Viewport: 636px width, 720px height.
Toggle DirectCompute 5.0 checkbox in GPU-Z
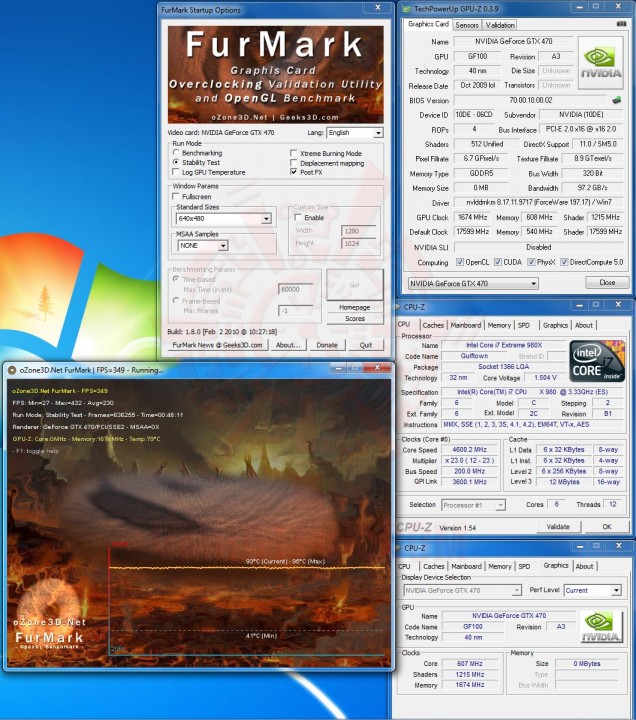coord(564,262)
